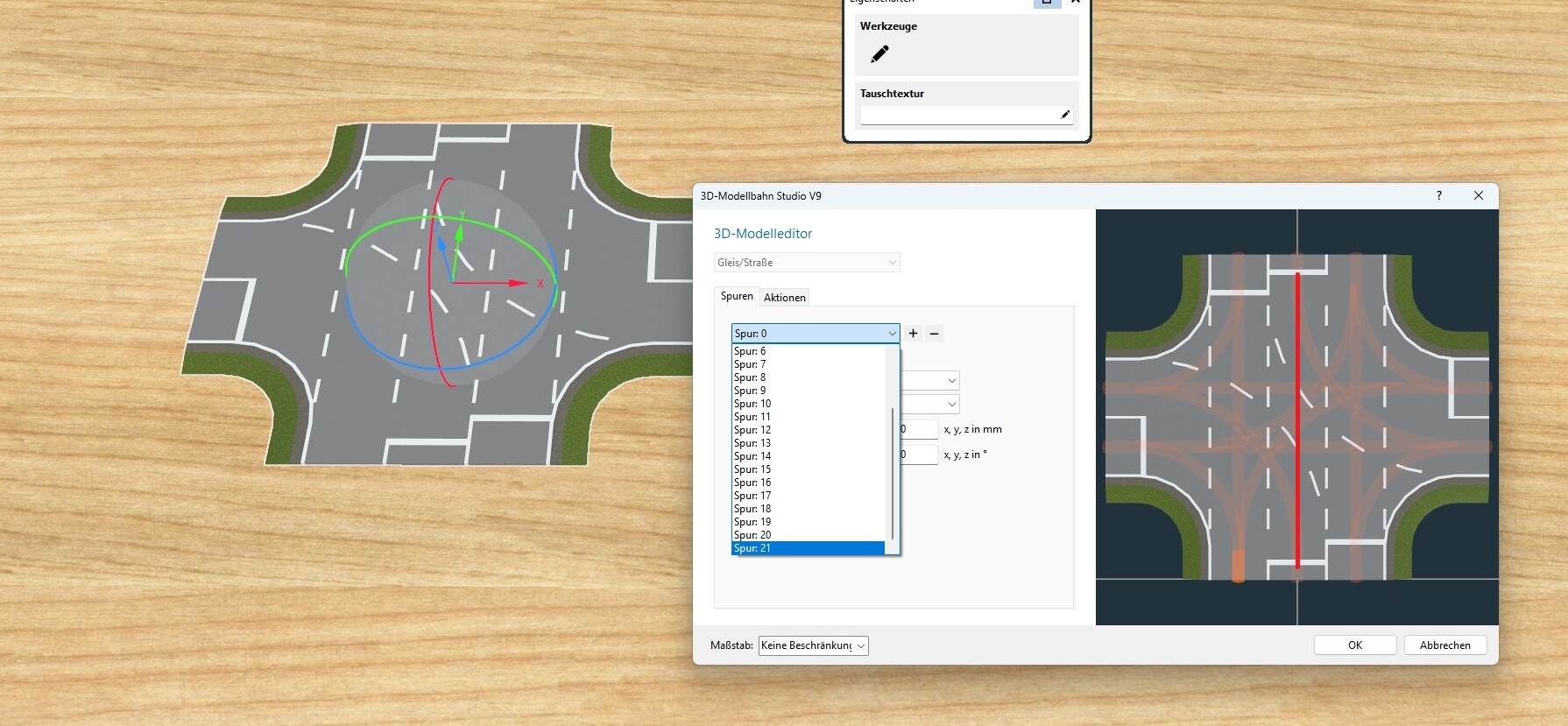
Task: Collapse the Spur: 0 combo box
Action: click(x=816, y=334)
